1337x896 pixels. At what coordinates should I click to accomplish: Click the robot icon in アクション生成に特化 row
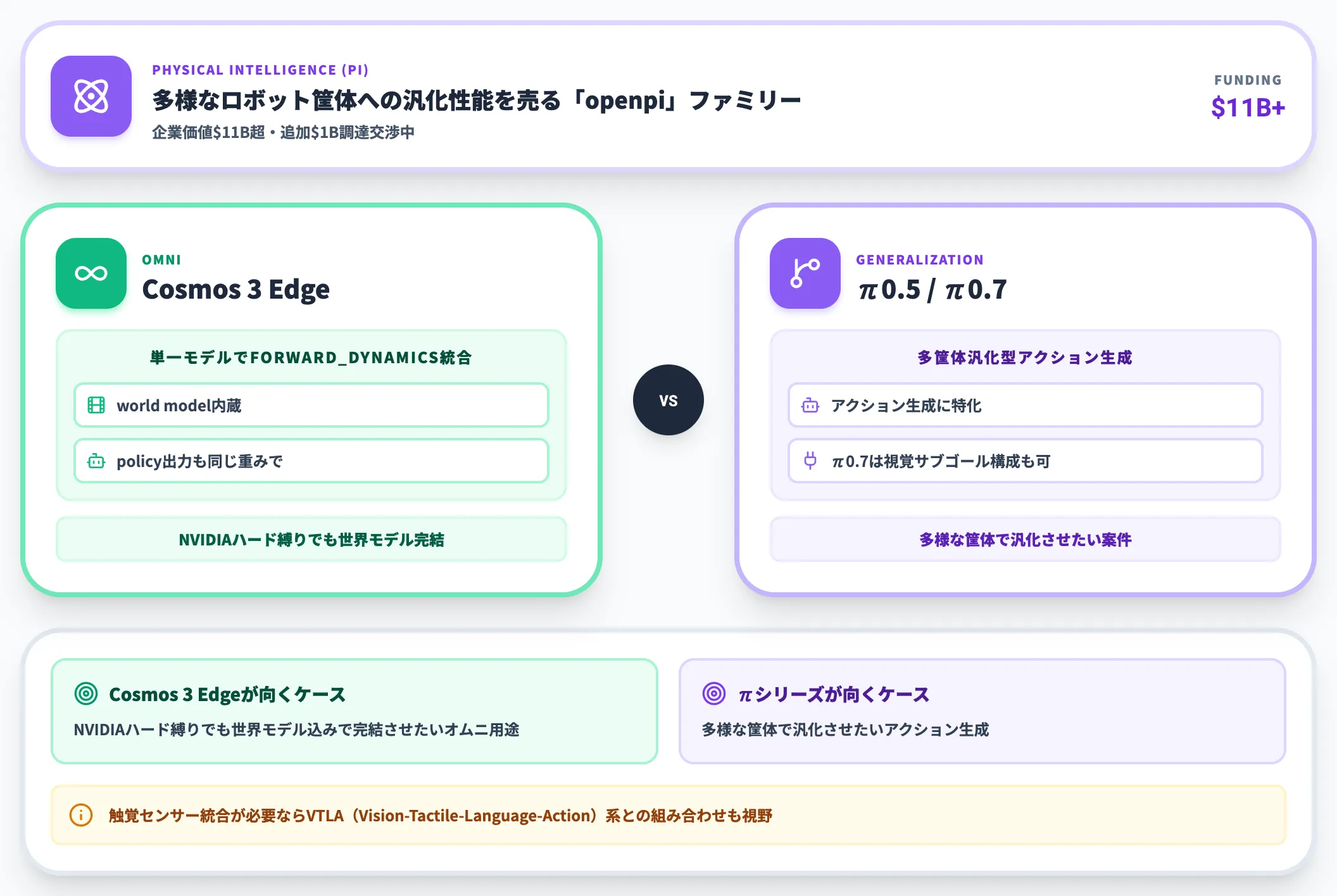pyautogui.click(x=810, y=405)
